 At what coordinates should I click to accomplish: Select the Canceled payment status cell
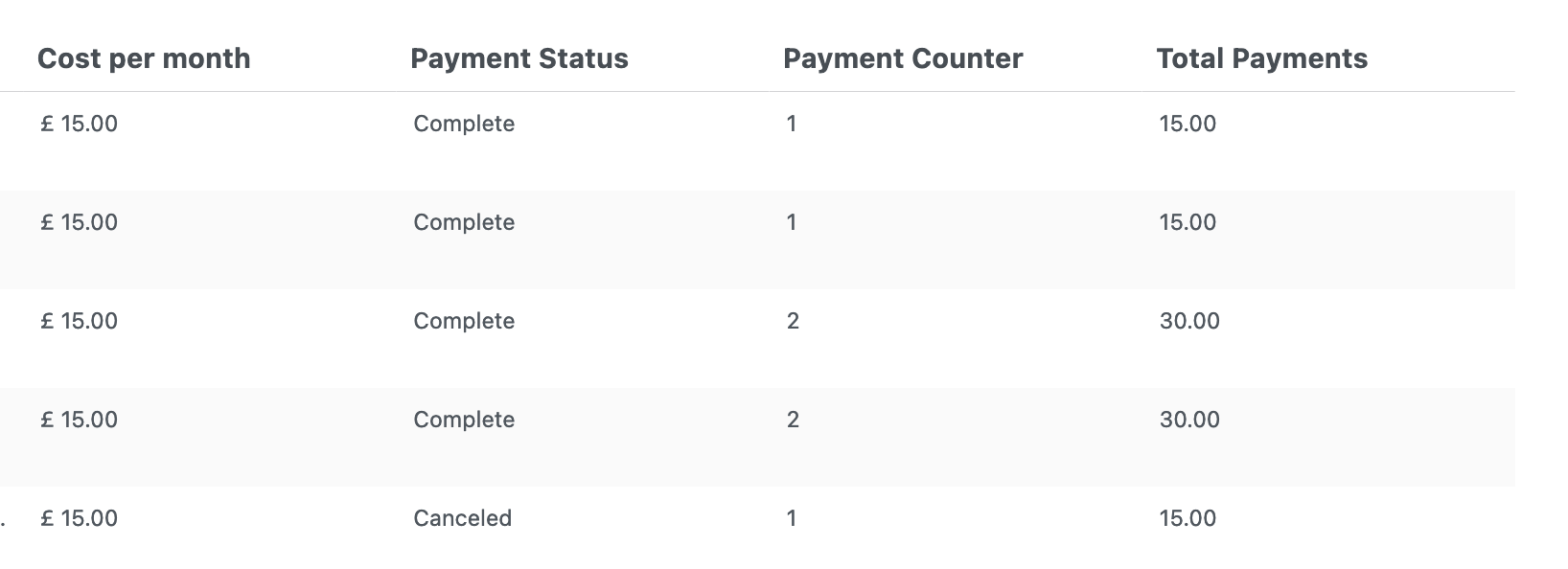pos(463,518)
